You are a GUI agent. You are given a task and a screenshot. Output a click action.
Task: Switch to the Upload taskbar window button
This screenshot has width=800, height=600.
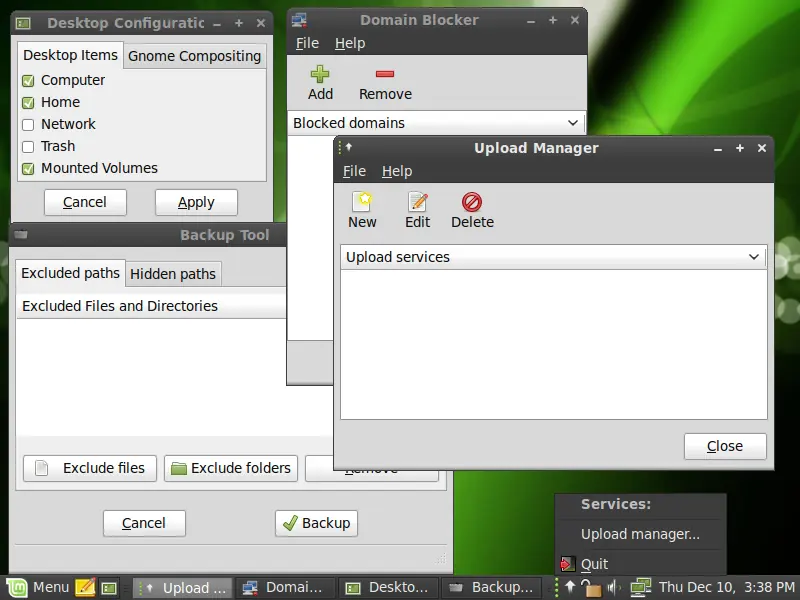pyautogui.click(x=183, y=588)
